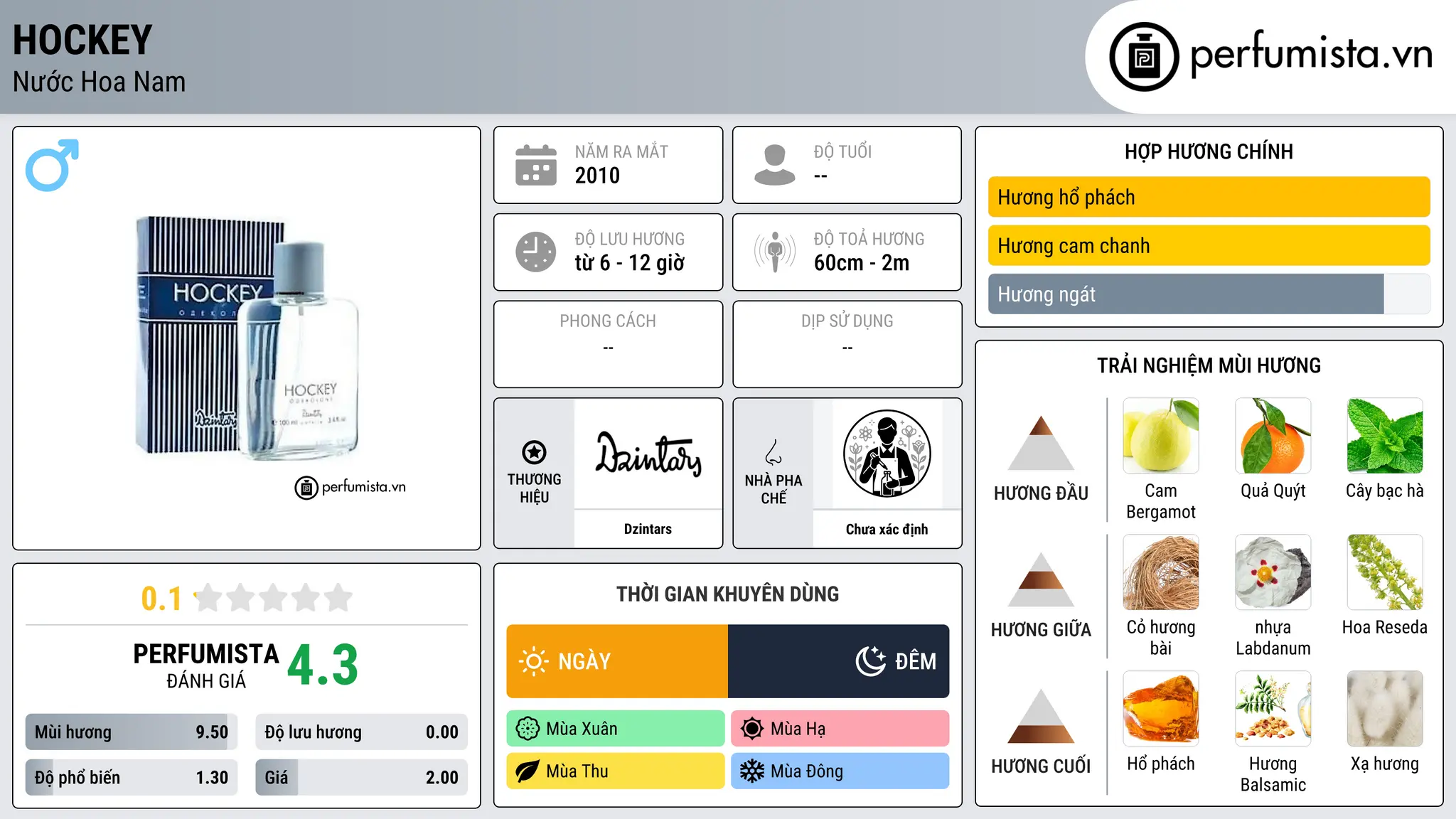Select the Đêm time segment
Image resolution: width=1456 pixels, height=819 pixels.
click(x=838, y=661)
